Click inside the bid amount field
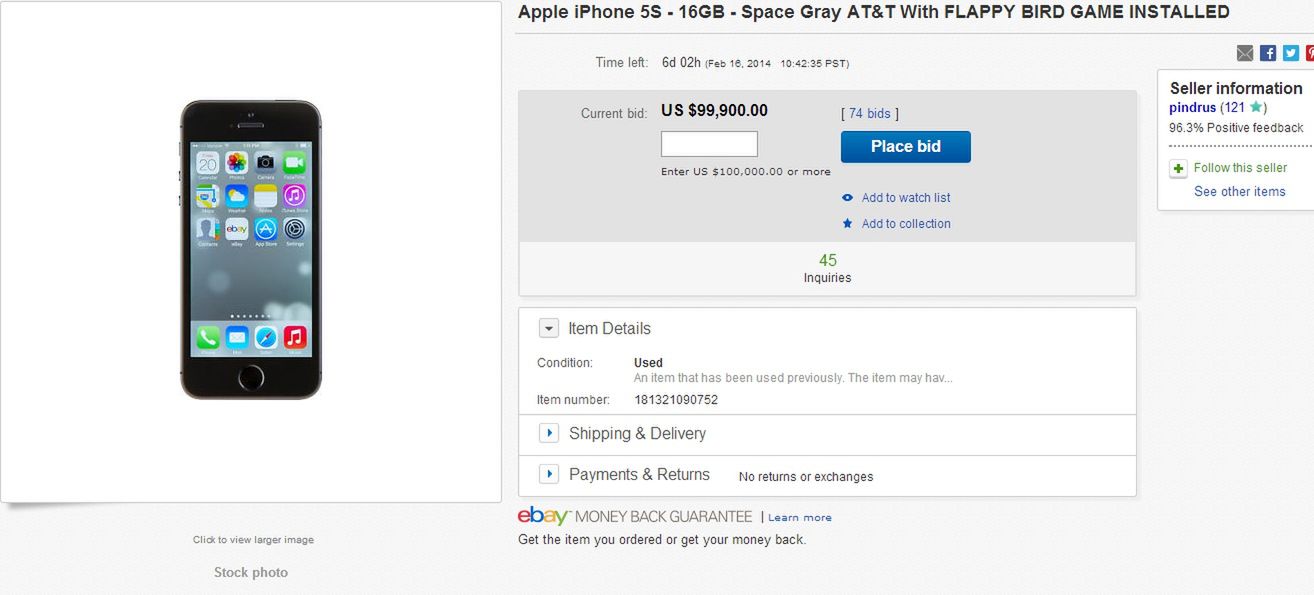Screen dimensions: 1314x595 [x=709, y=143]
